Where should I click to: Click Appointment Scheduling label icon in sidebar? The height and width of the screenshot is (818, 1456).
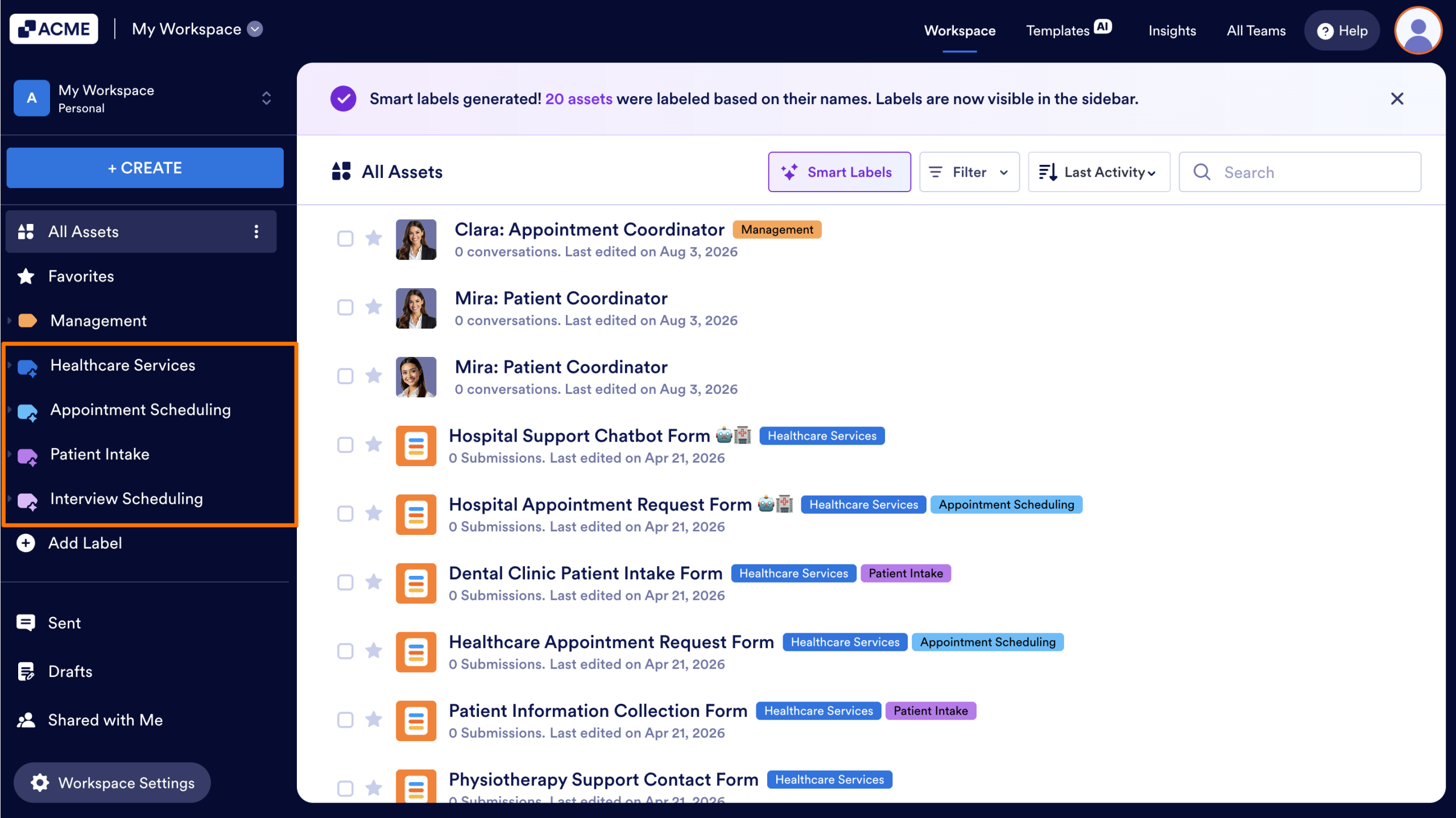28,412
